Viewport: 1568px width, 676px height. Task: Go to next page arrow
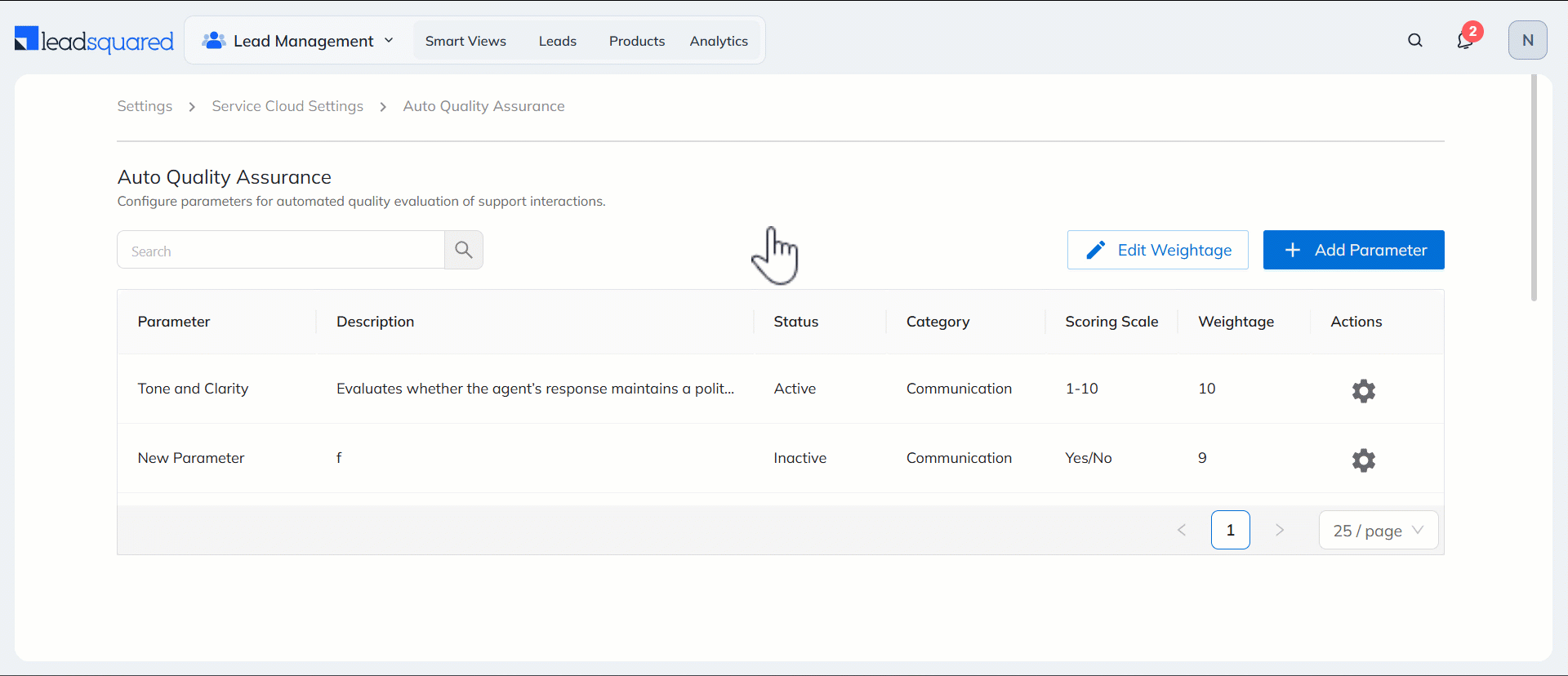pos(1280,530)
